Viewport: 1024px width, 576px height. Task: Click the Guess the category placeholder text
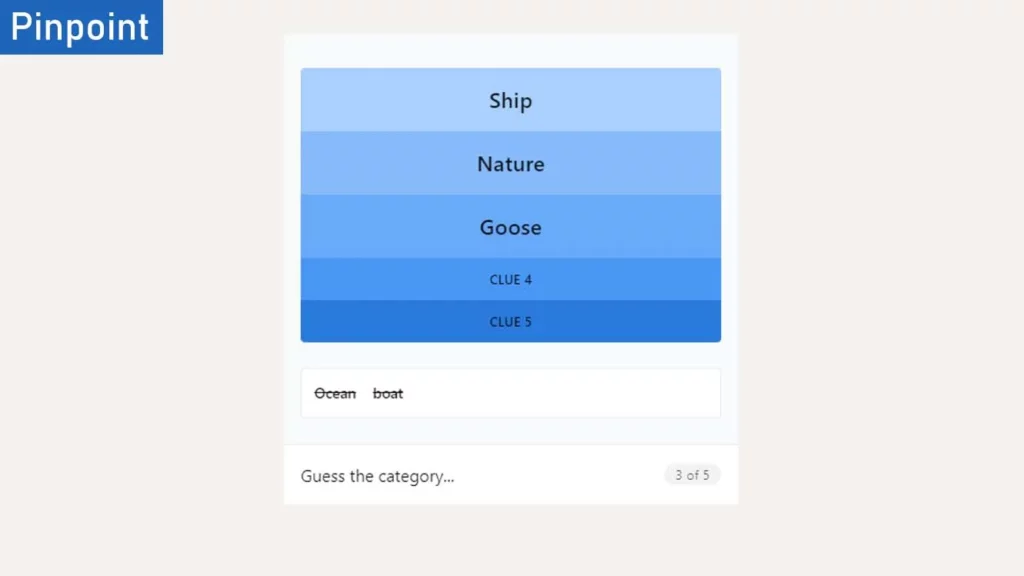(x=377, y=476)
